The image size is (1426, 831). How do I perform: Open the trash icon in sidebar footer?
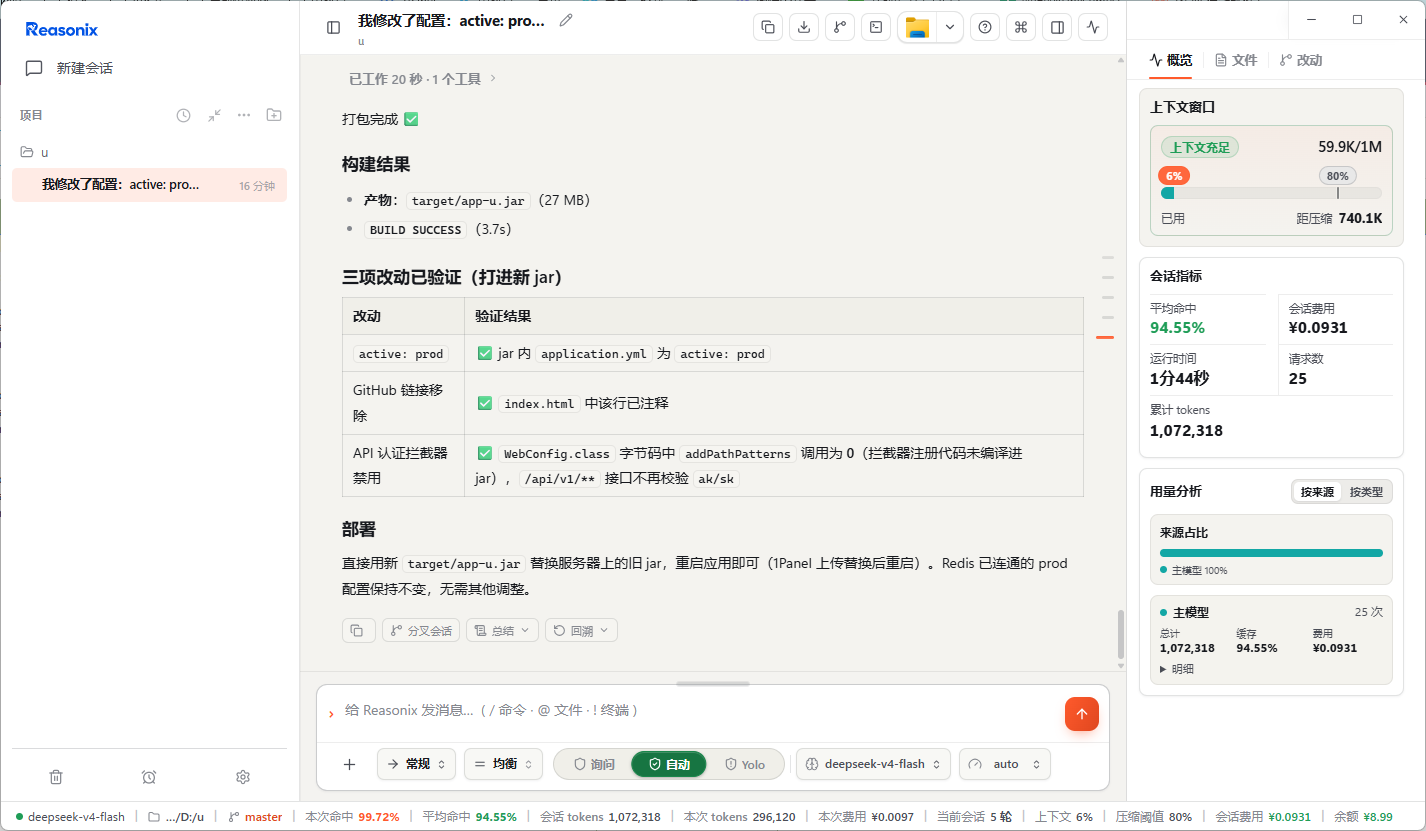56,777
